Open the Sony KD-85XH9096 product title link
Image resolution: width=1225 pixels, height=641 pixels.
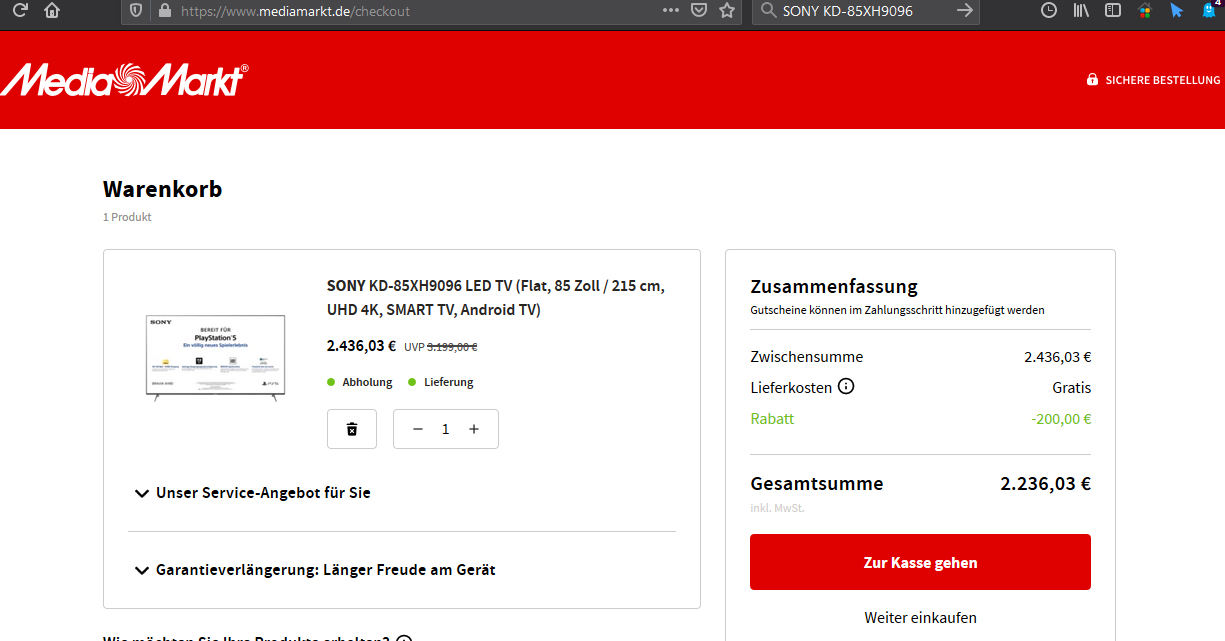[x=496, y=298]
